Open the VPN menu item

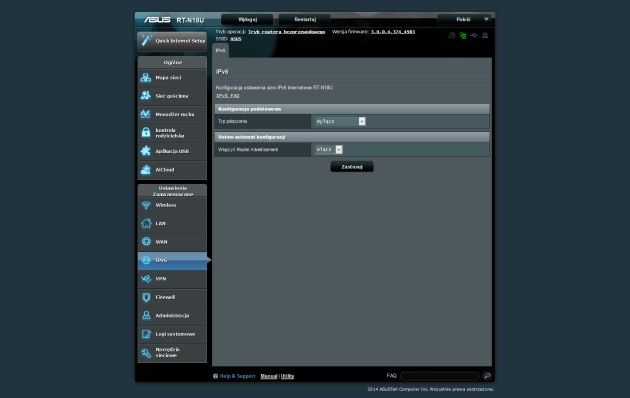click(172, 279)
